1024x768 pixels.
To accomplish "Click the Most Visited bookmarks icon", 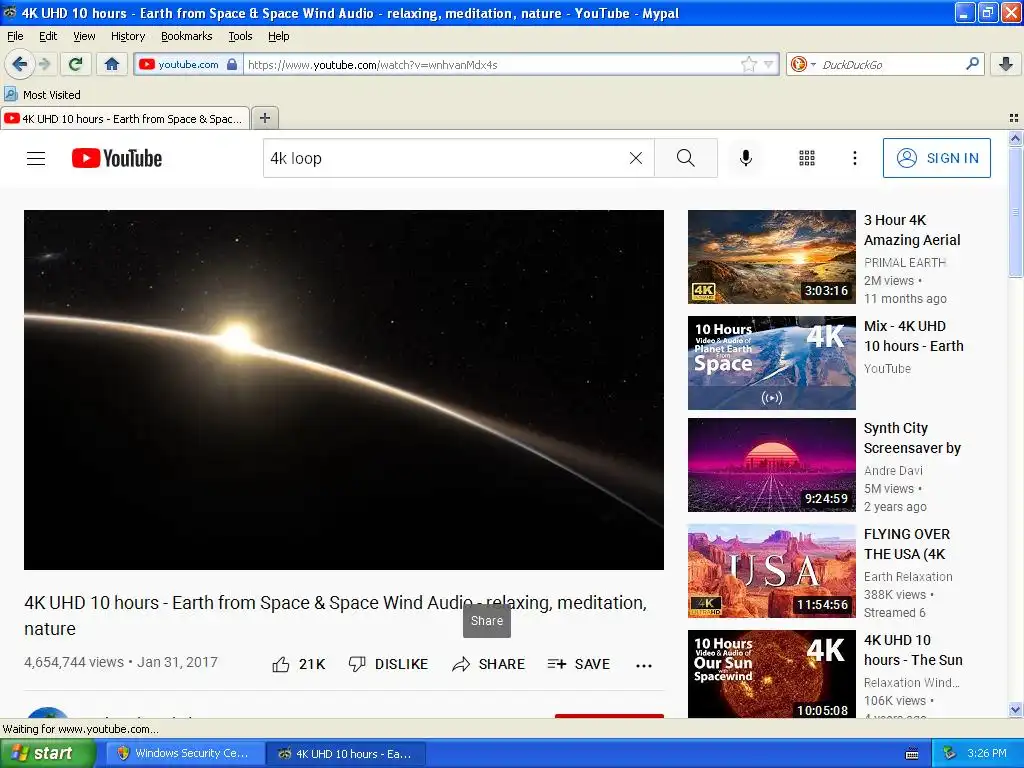I will click(10, 94).
